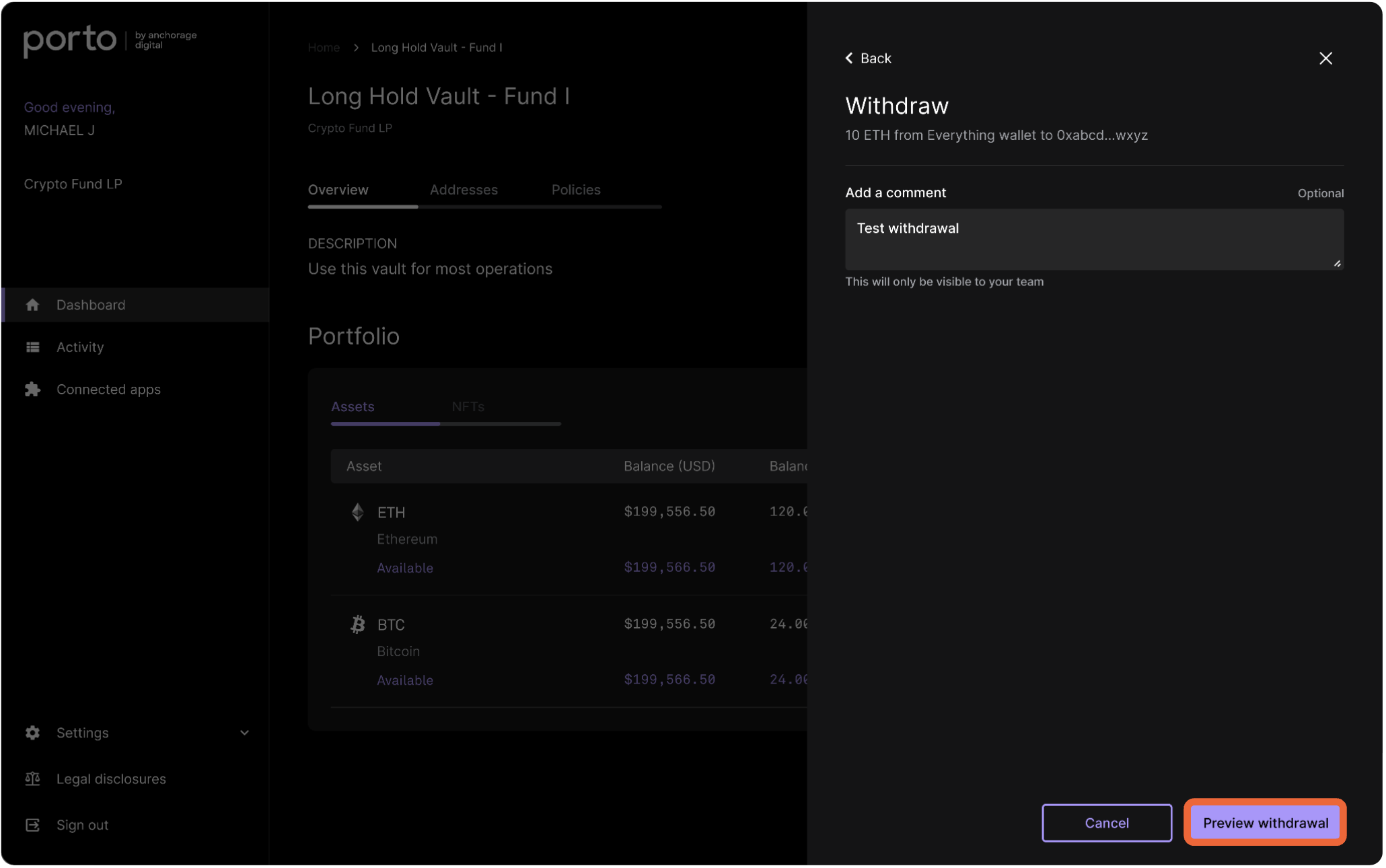Switch to the Overview tab
1386x868 pixels.
(338, 190)
